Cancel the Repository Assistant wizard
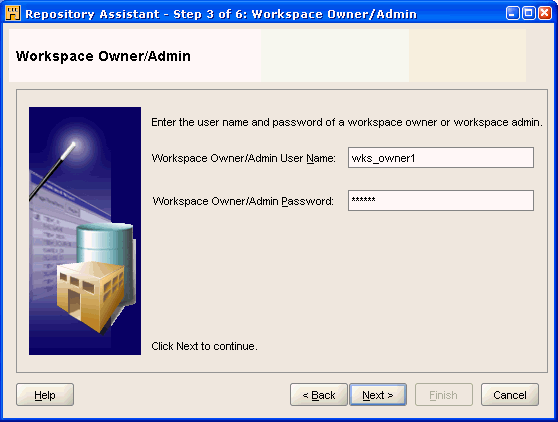558x422 pixels. click(510, 395)
